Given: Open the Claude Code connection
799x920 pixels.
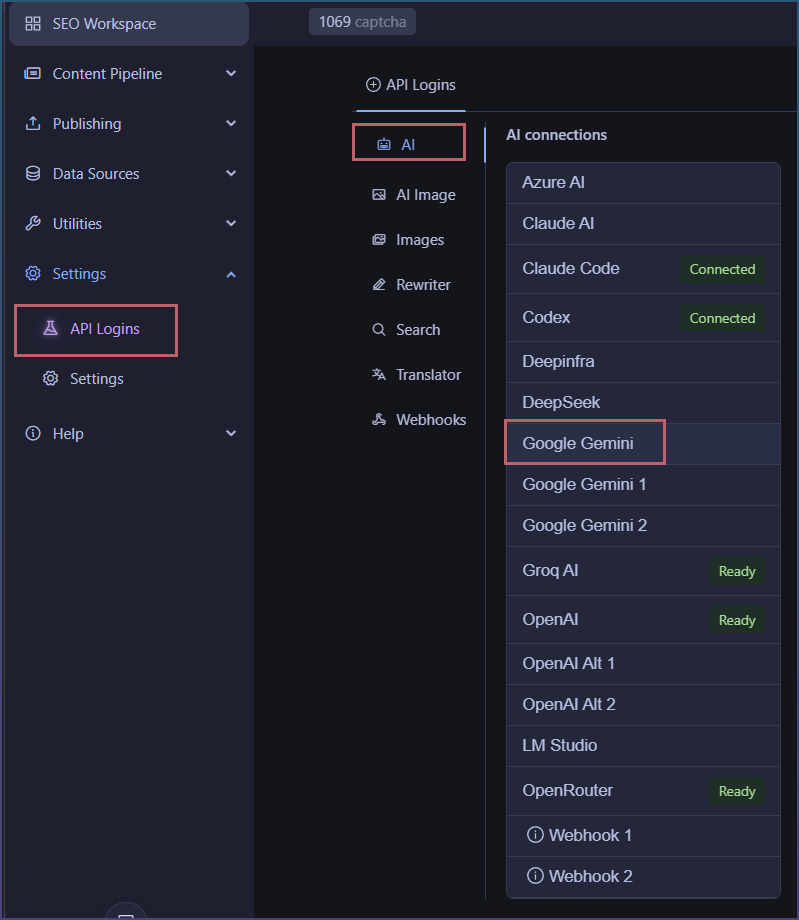Looking at the screenshot, I should [x=643, y=269].
